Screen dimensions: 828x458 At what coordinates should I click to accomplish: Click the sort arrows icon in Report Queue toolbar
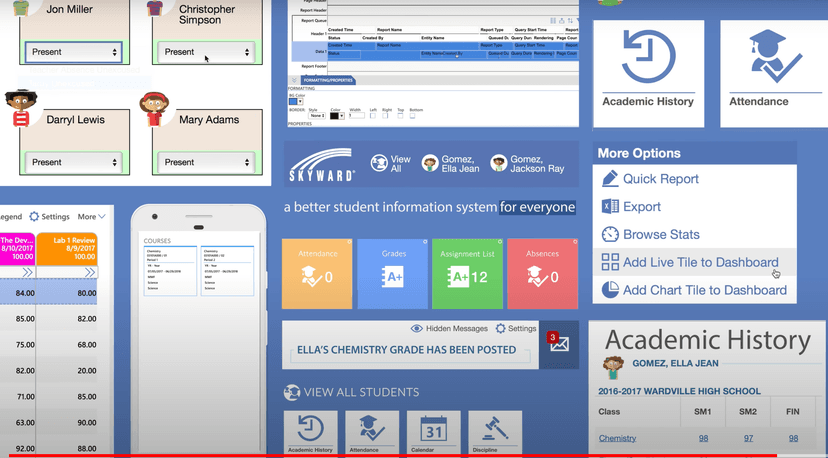(x=570, y=21)
